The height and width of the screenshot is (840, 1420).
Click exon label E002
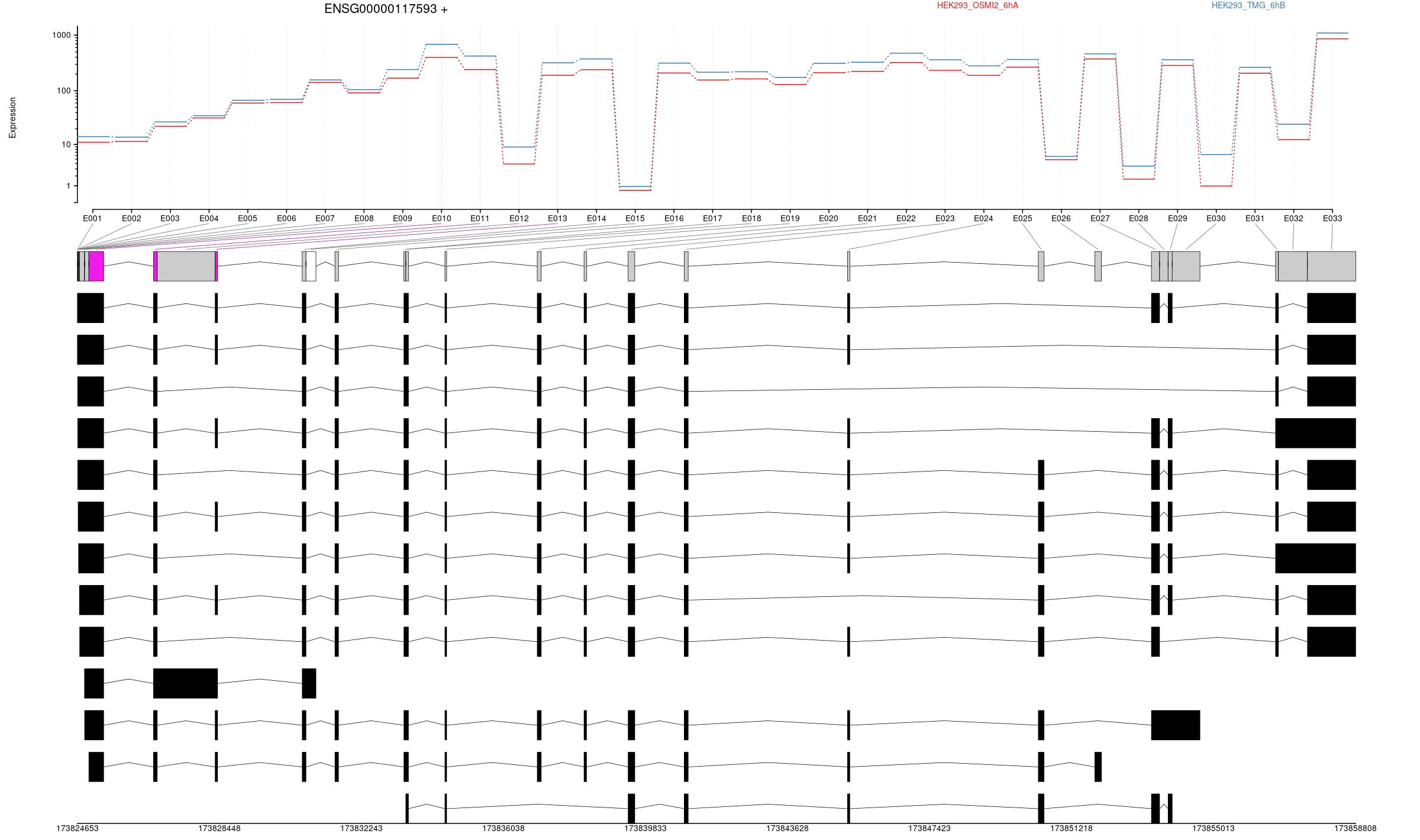pyautogui.click(x=131, y=218)
